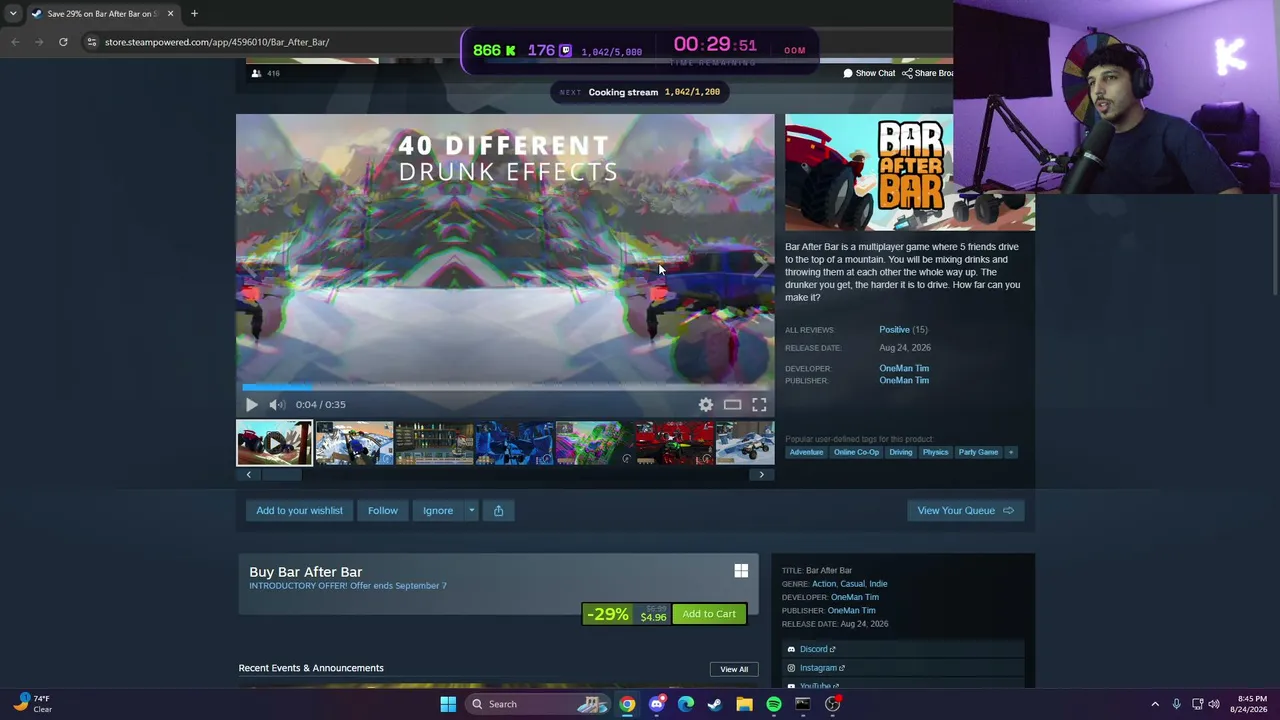Viewport: 1280px width, 720px height.
Task: Open the Positive reviews summary link
Action: click(x=894, y=330)
